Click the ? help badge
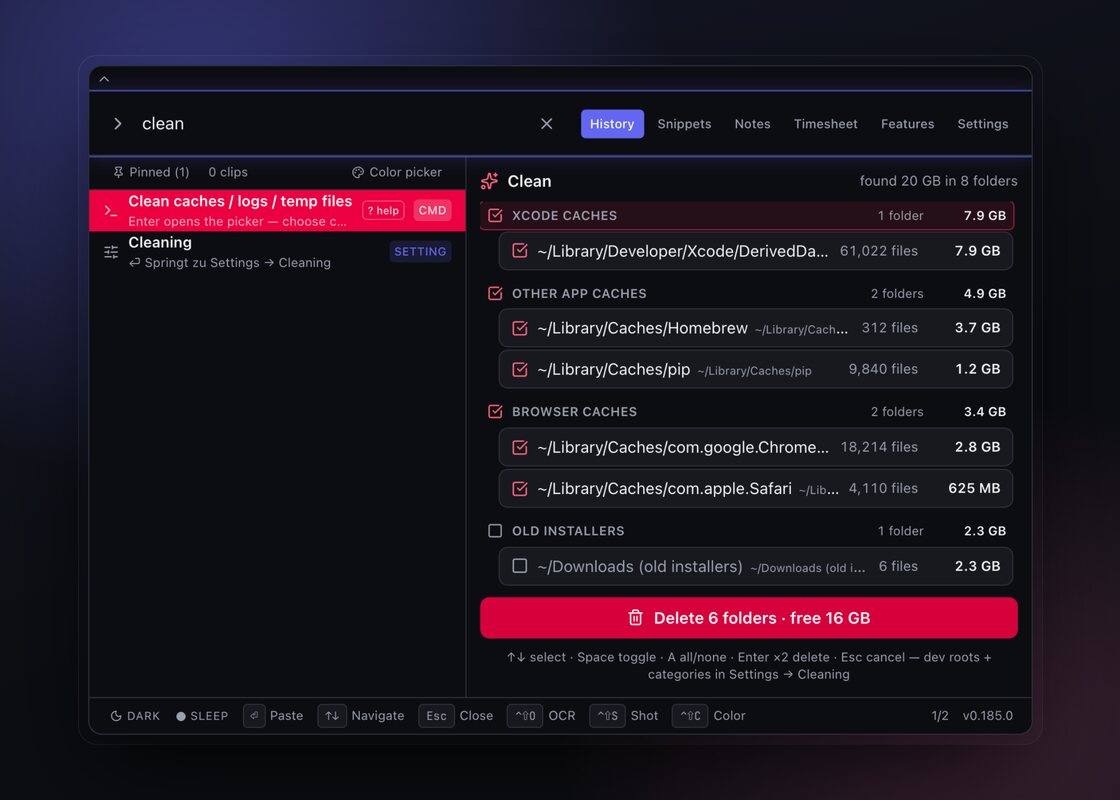This screenshot has height=800, width=1120. [x=384, y=211]
